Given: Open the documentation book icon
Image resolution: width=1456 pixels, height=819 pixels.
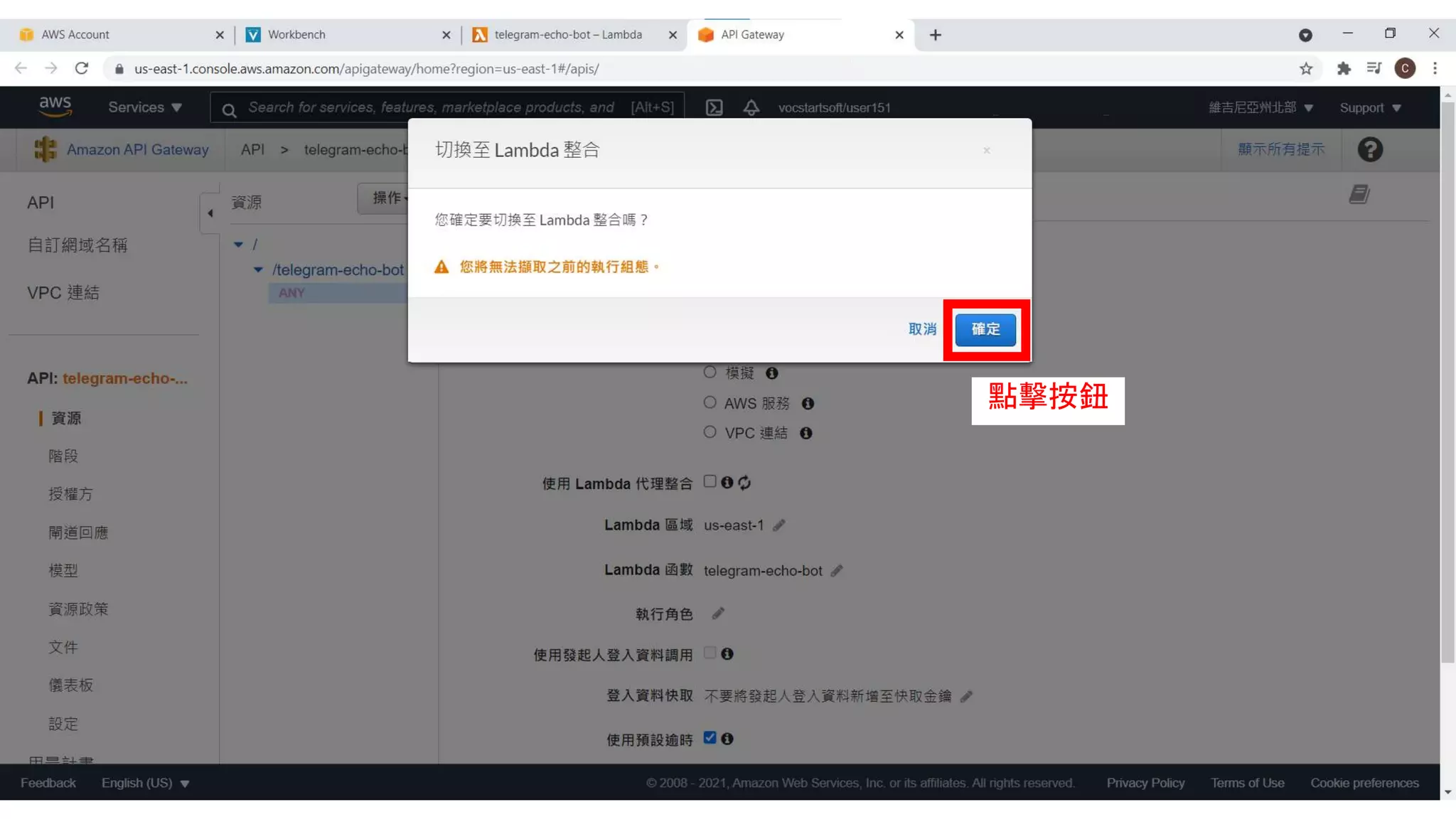Looking at the screenshot, I should coord(1359,194).
